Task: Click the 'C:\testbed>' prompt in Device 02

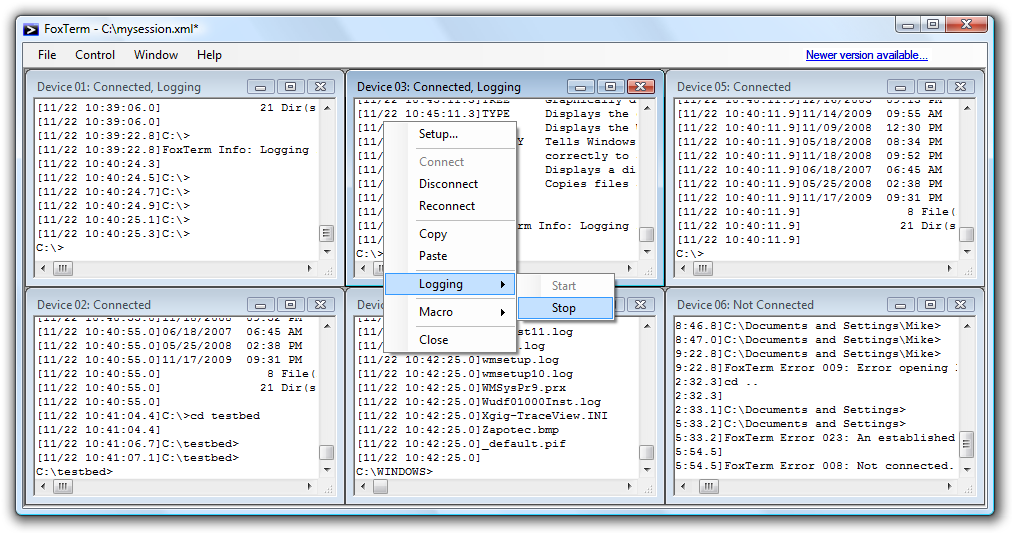Action: (74, 472)
